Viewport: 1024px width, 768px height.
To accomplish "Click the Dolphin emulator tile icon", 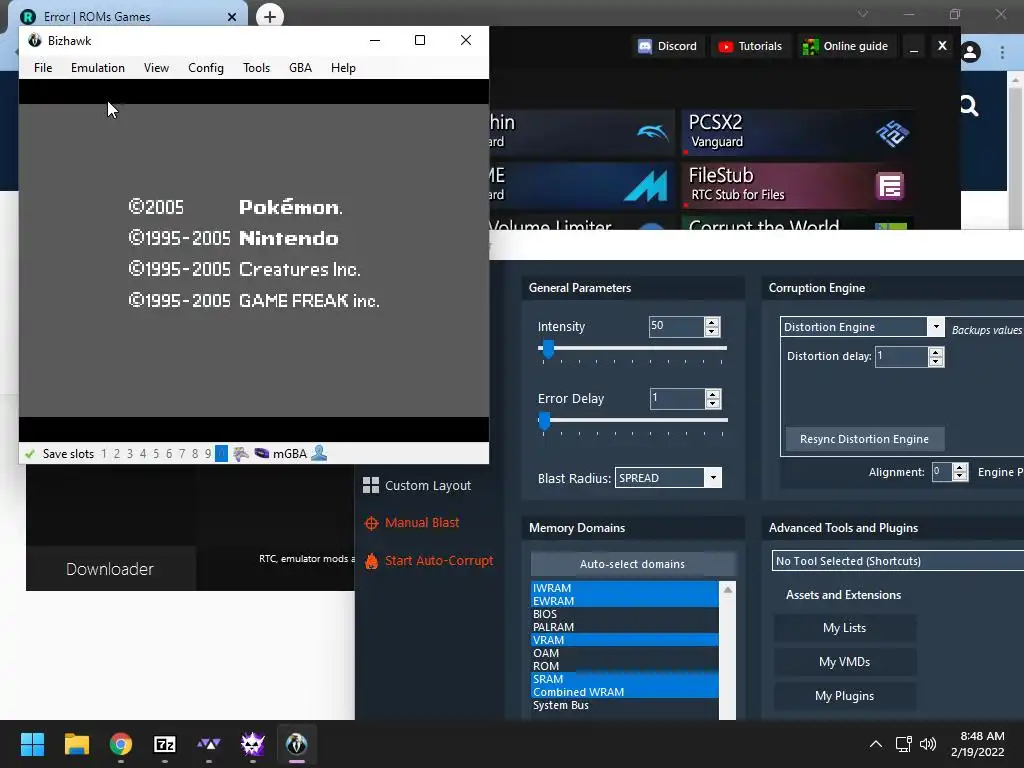I will [x=652, y=133].
